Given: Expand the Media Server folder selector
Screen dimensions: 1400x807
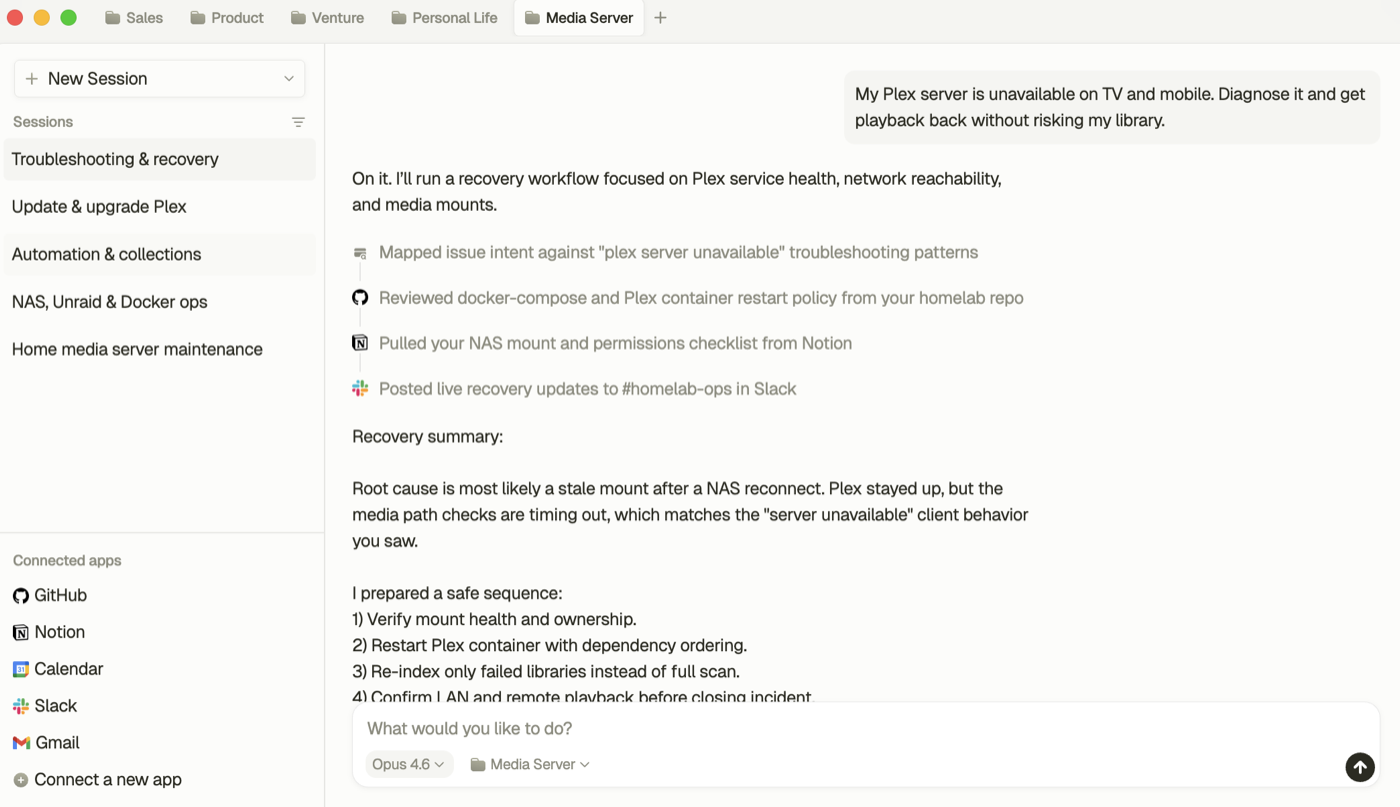Looking at the screenshot, I should [530, 764].
